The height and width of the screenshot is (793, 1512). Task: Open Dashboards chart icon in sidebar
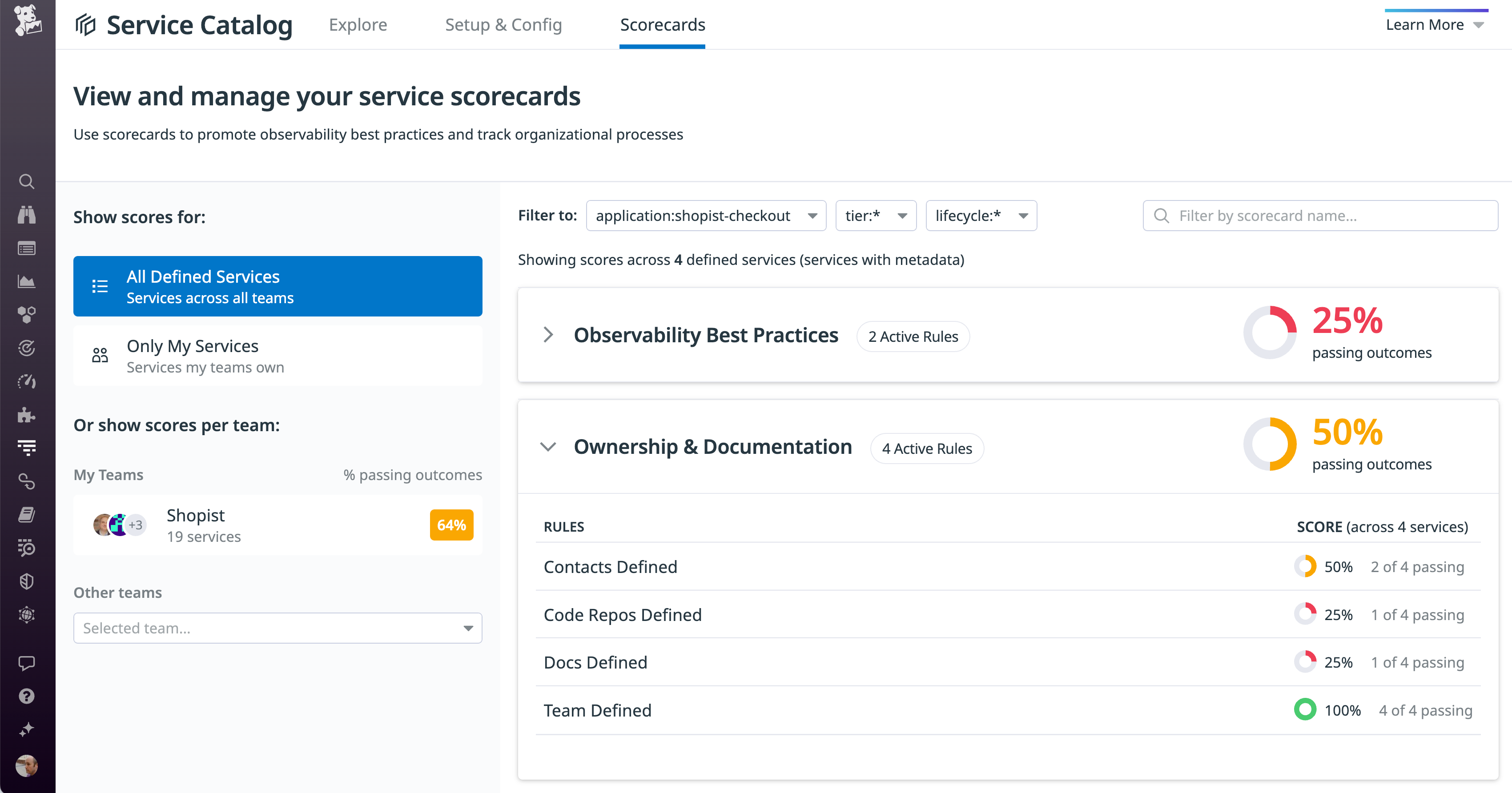click(27, 281)
